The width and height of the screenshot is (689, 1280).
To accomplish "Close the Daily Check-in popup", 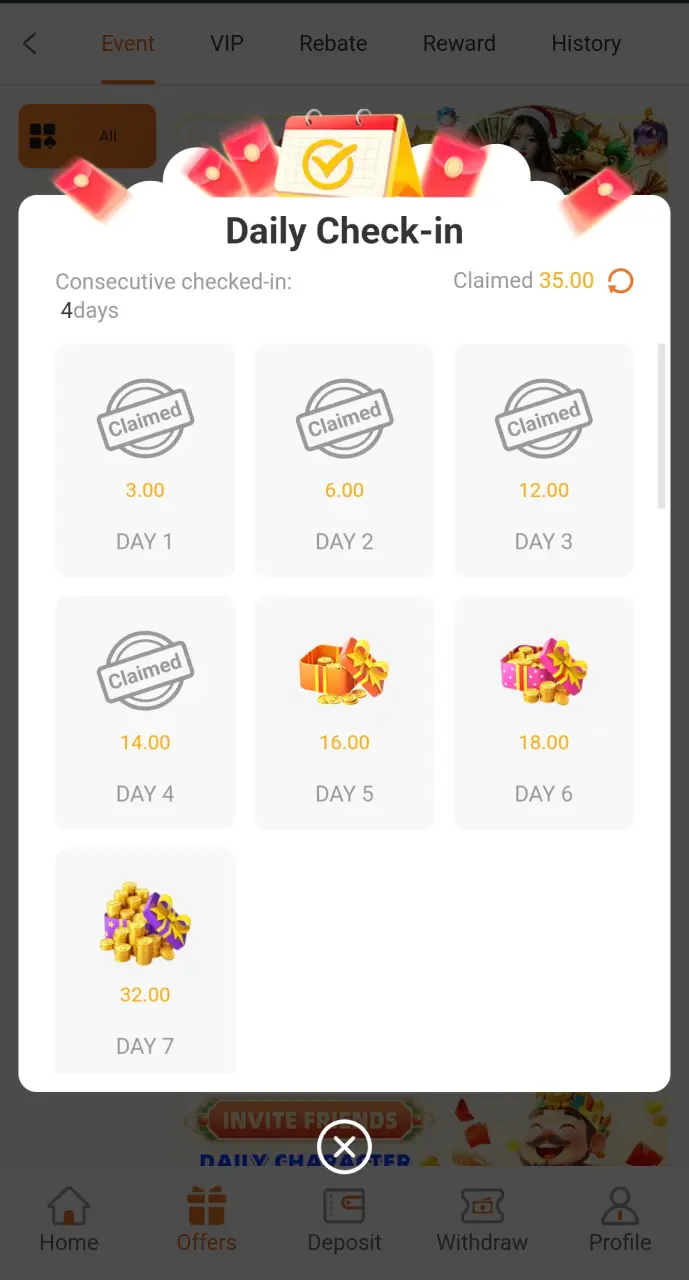I will tap(344, 1146).
